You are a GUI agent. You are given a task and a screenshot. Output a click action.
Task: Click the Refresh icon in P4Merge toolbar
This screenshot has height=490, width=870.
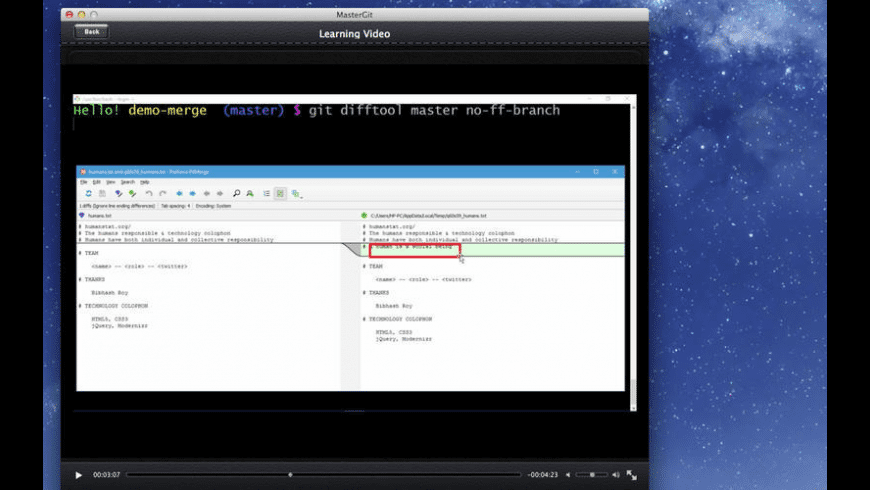coord(88,193)
